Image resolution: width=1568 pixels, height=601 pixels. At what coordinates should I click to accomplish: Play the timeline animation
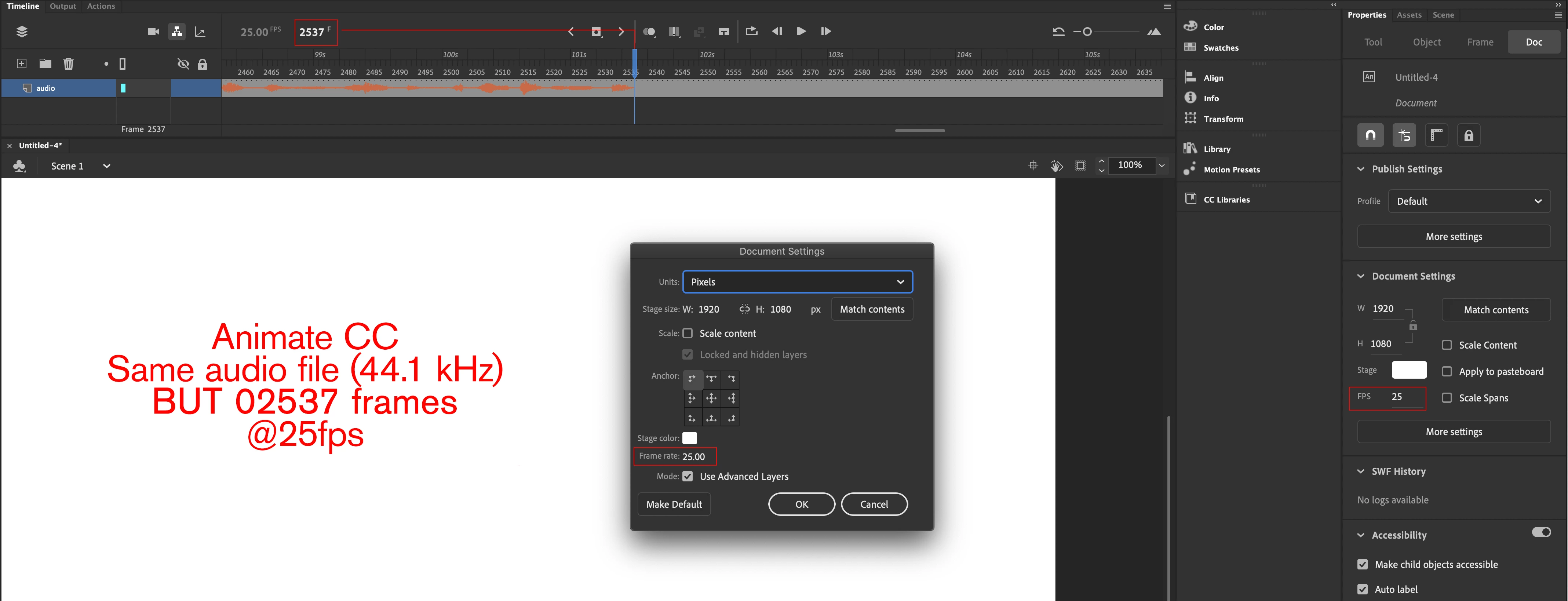(x=801, y=32)
